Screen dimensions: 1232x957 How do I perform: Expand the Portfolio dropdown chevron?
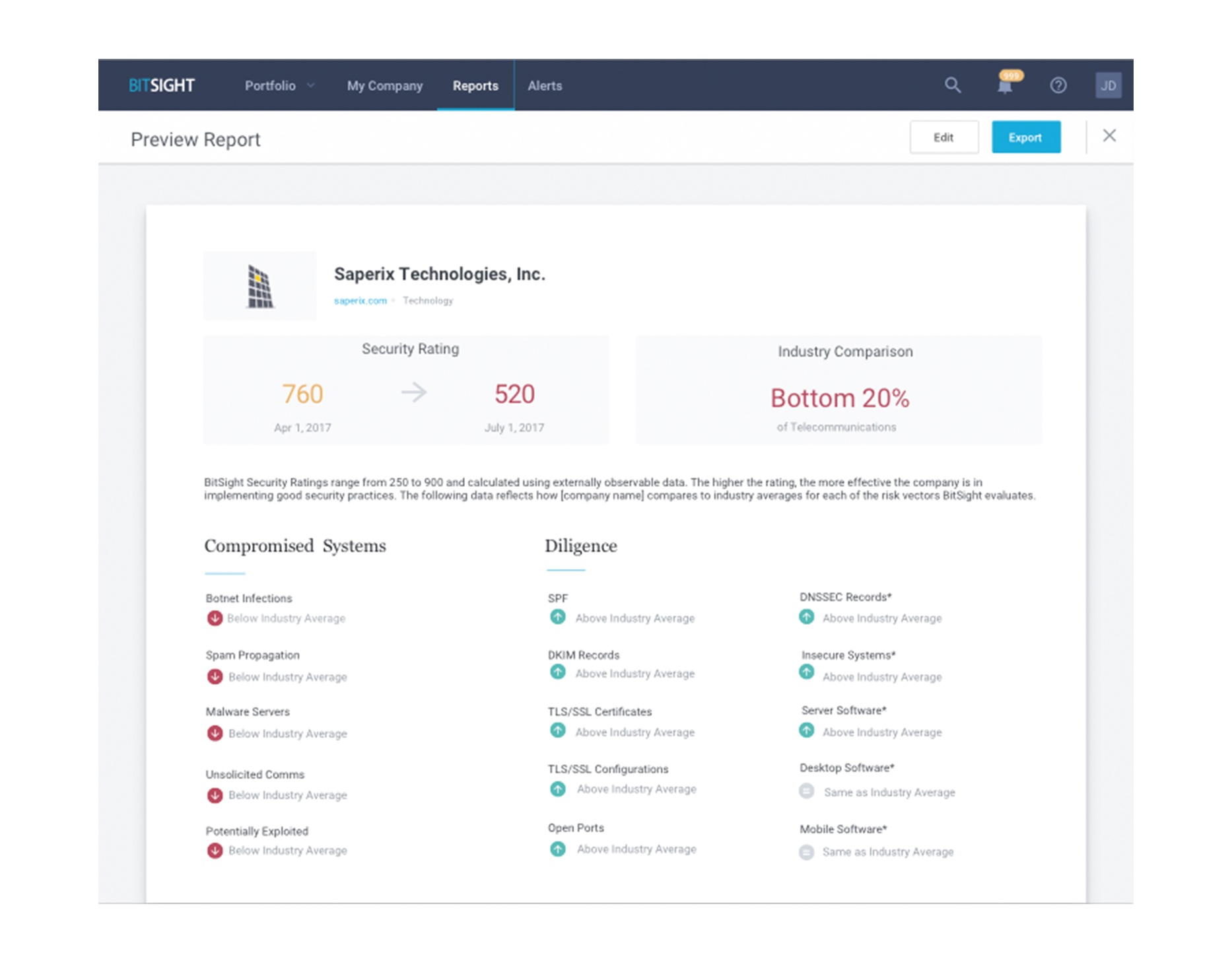[310, 85]
